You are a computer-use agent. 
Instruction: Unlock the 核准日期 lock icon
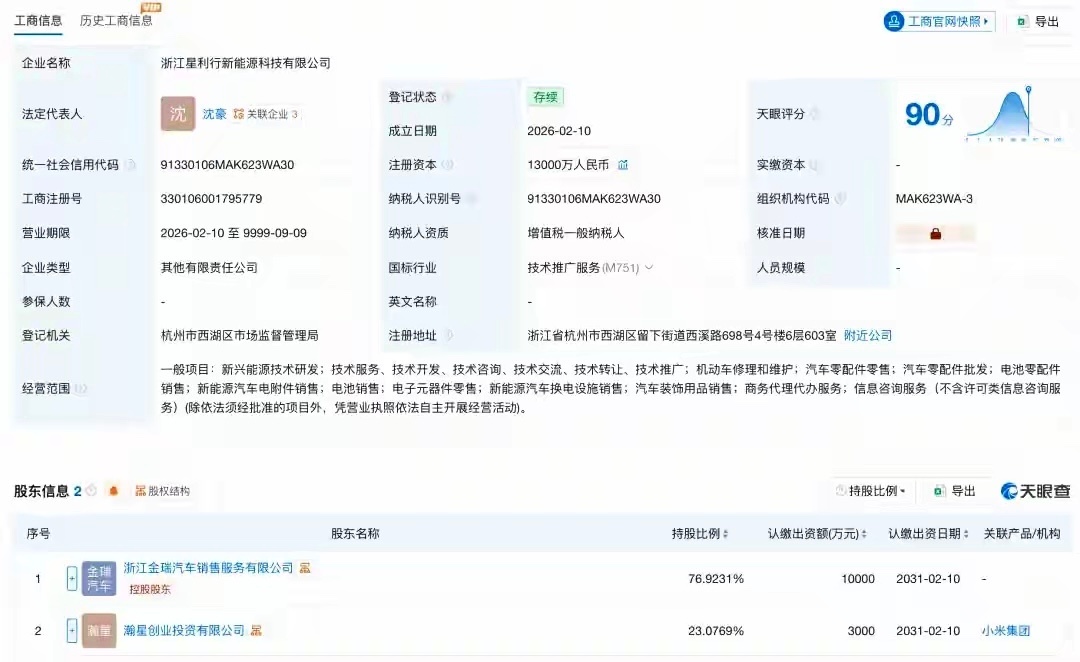935,234
